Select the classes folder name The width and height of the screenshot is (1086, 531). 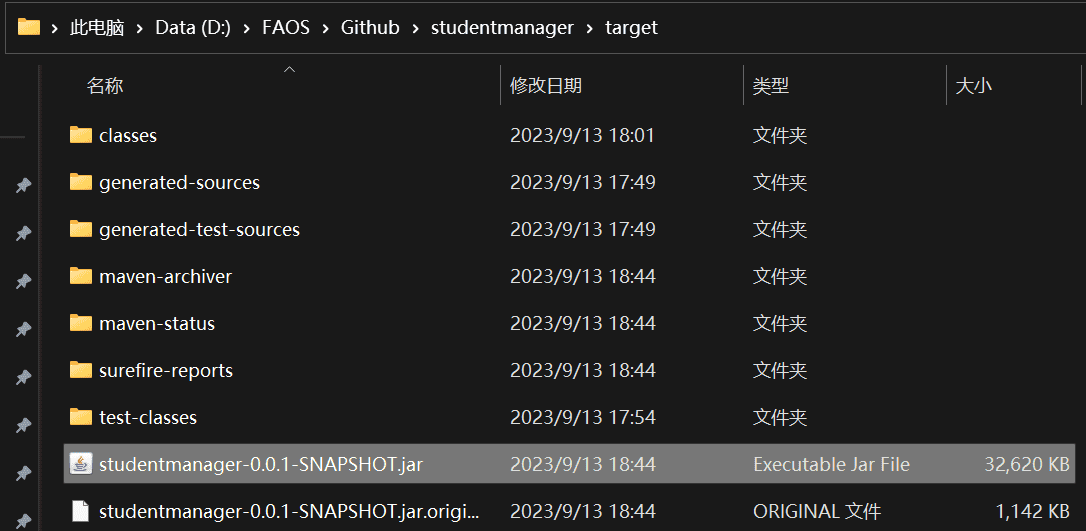pyautogui.click(x=128, y=136)
